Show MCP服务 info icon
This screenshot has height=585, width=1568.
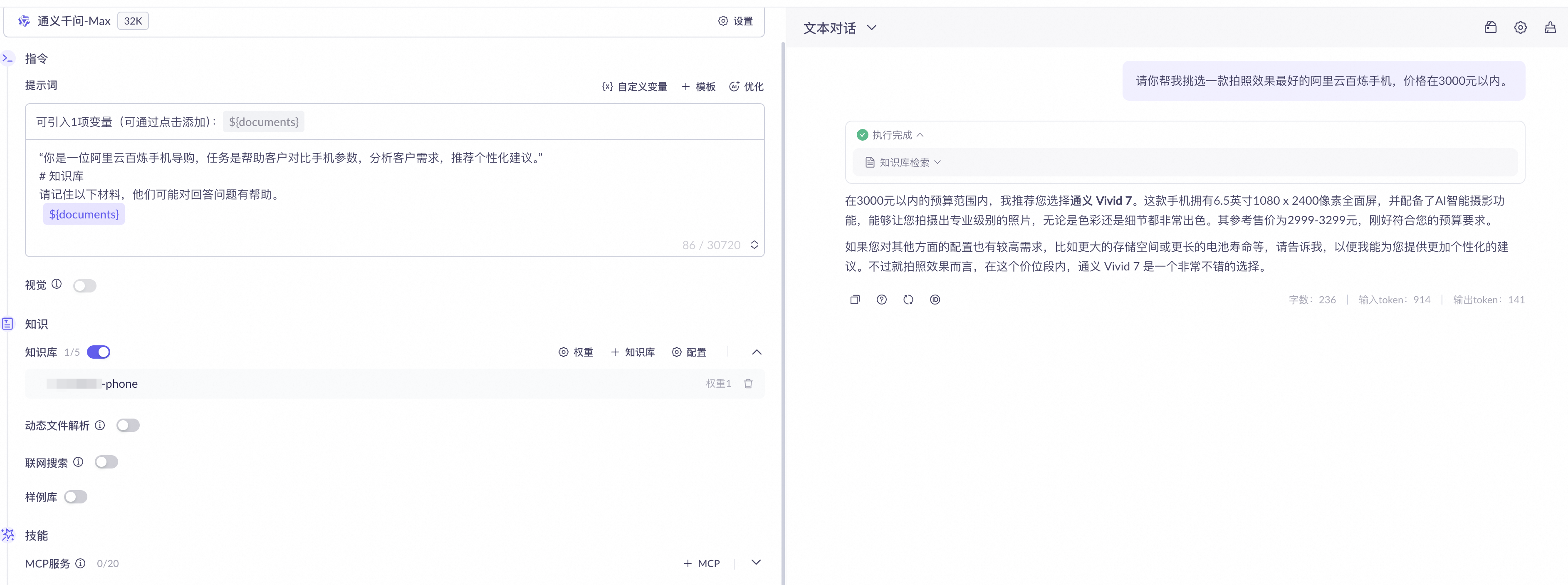pos(80,563)
